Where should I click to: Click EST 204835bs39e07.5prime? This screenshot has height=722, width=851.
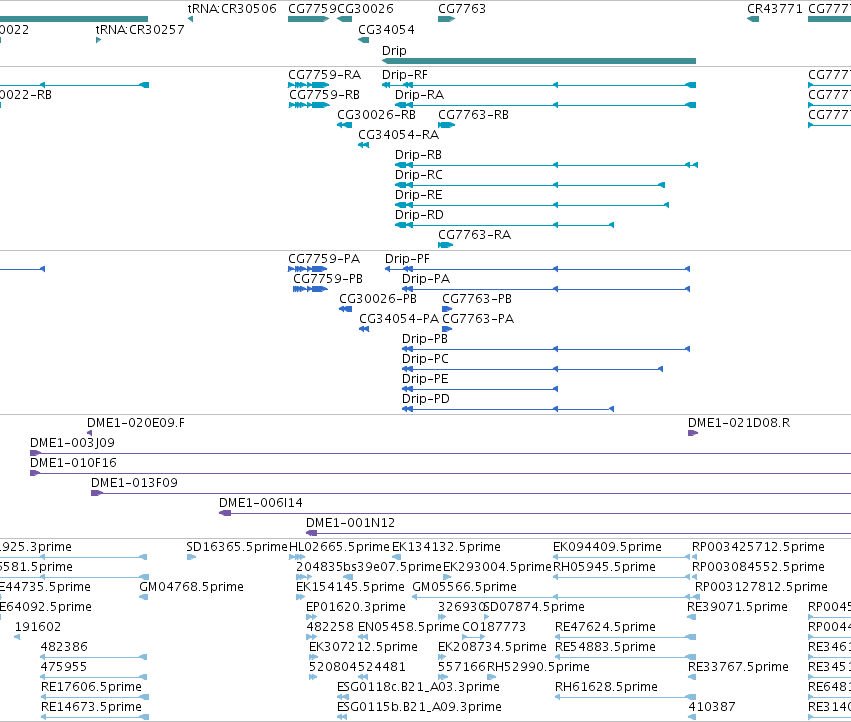point(369,567)
